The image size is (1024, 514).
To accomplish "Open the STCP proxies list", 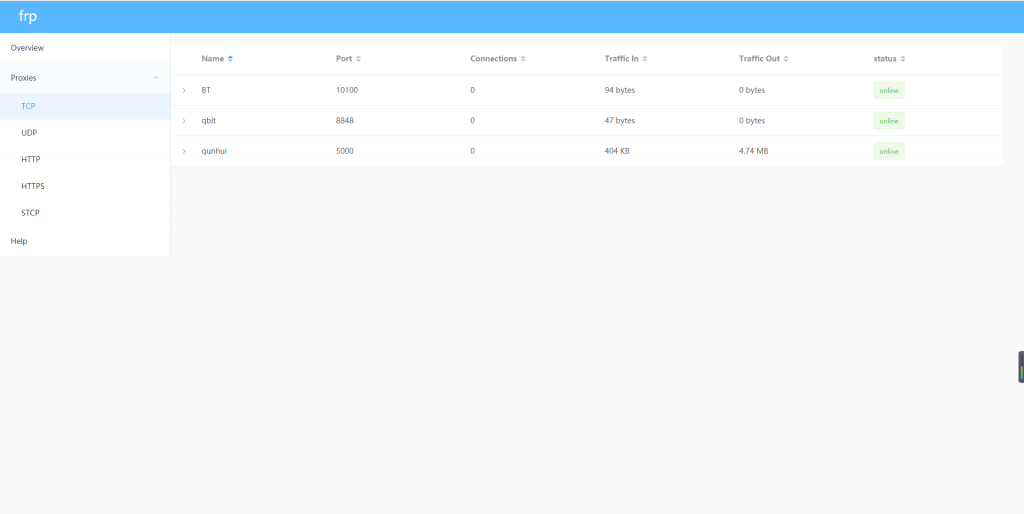I will pyautogui.click(x=85, y=213).
